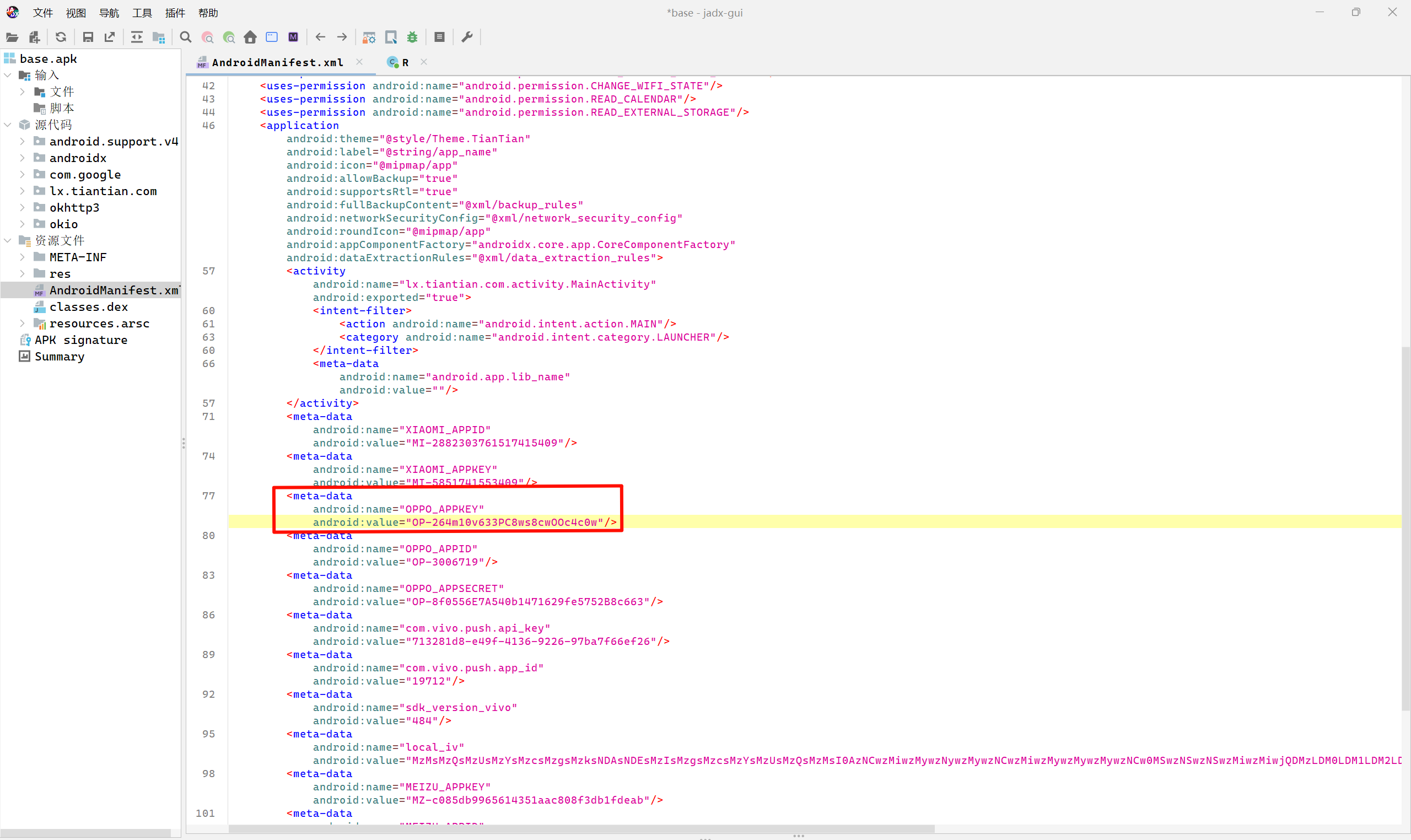Expand the META-INF folder
The width and height of the screenshot is (1411, 840).
click(x=23, y=257)
